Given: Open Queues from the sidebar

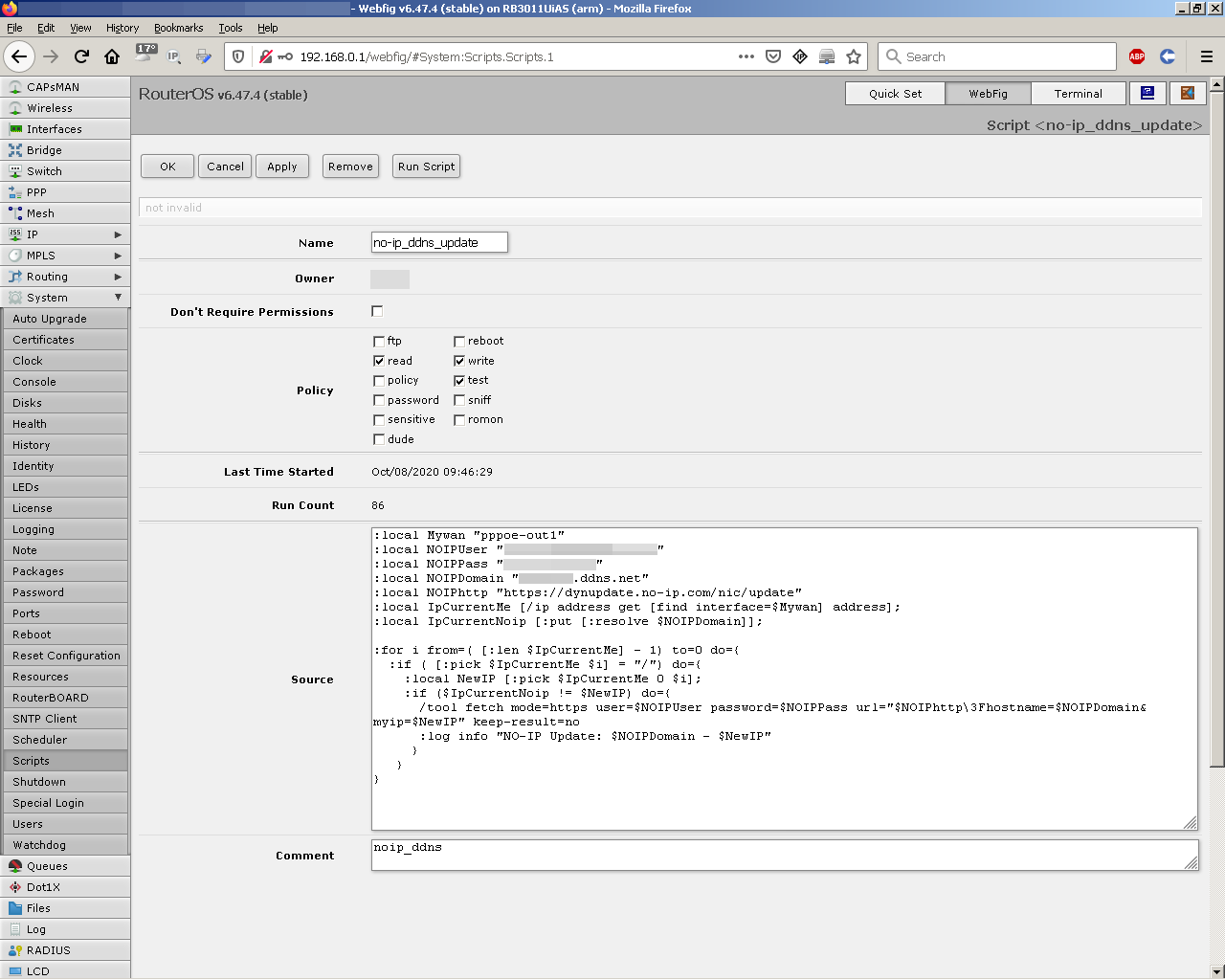Looking at the screenshot, I should (x=47, y=866).
